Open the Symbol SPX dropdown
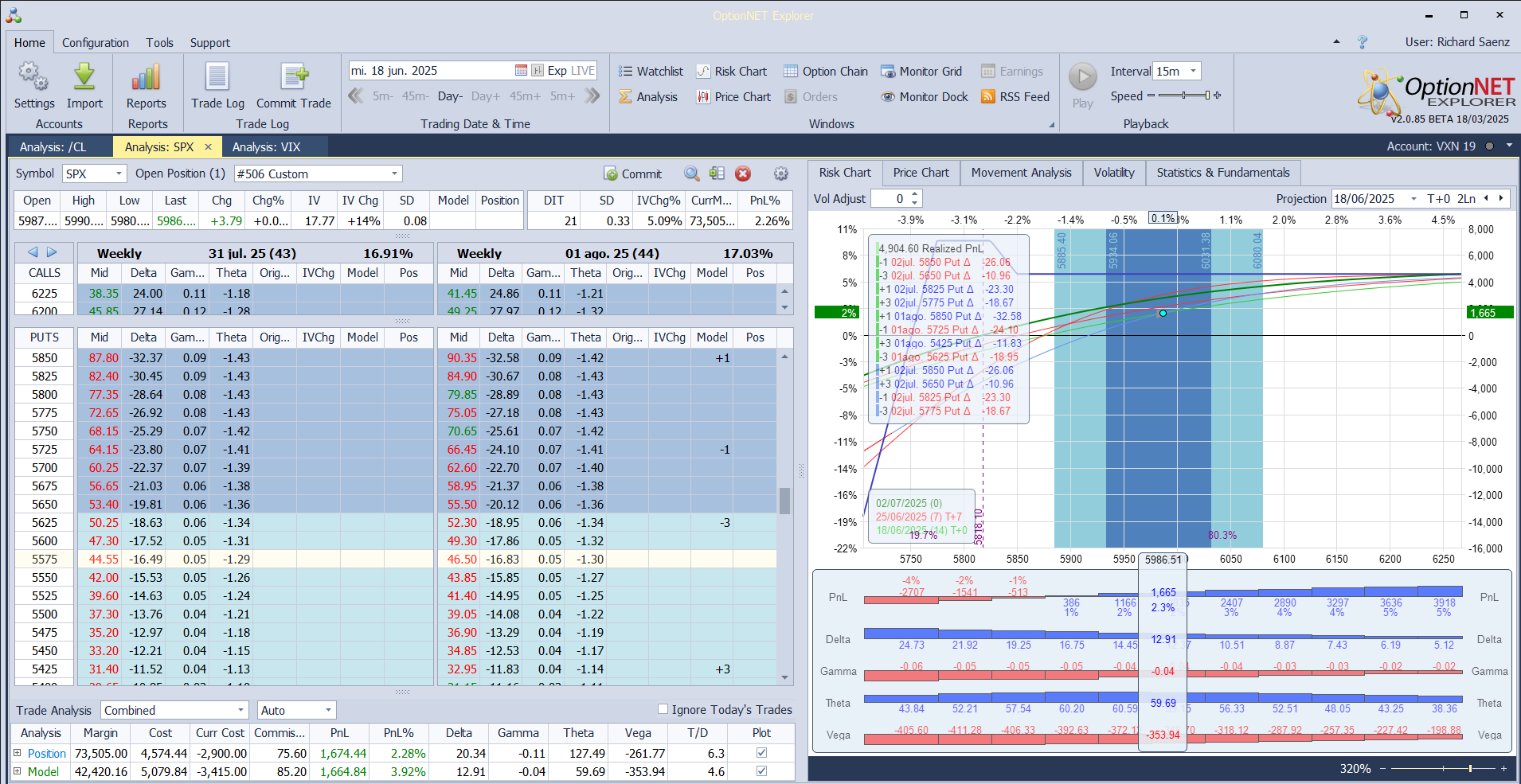The image size is (1521, 784). click(119, 174)
